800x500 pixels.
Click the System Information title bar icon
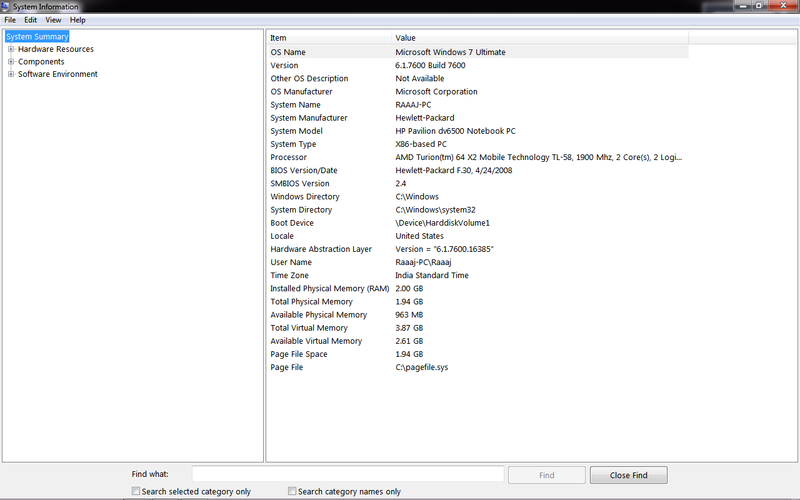point(5,6)
